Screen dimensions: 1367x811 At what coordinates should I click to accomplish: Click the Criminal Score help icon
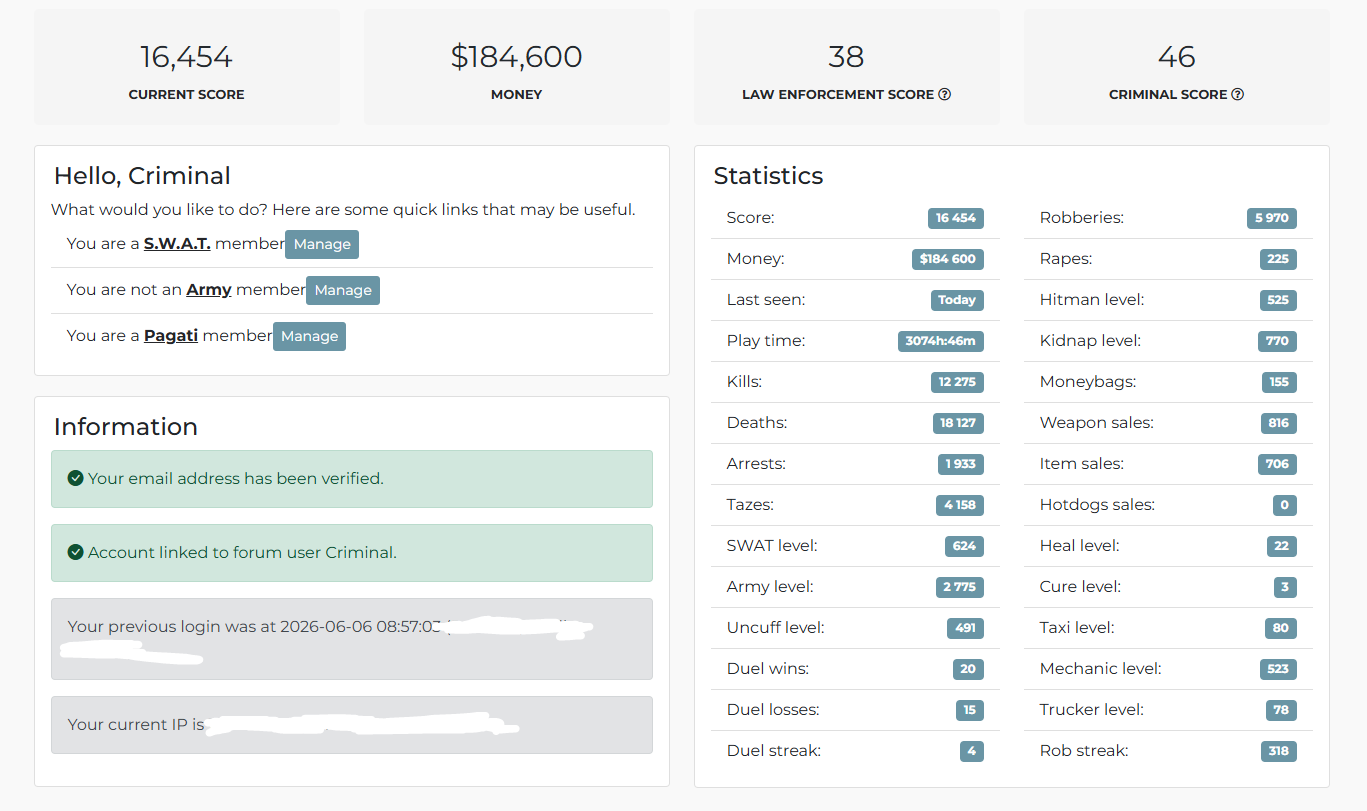(x=1238, y=94)
